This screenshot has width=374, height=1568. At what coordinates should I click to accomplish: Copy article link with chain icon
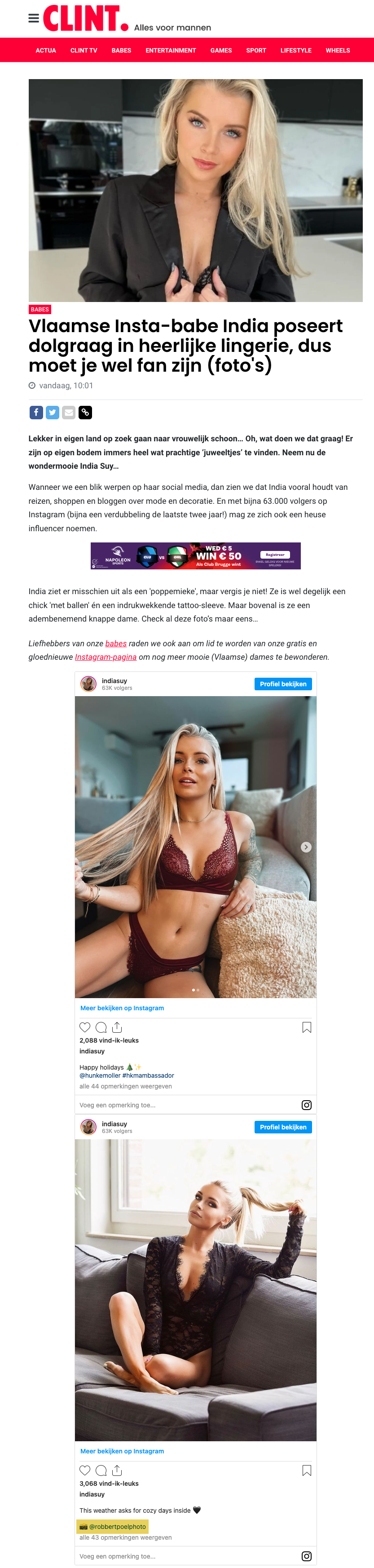86,413
